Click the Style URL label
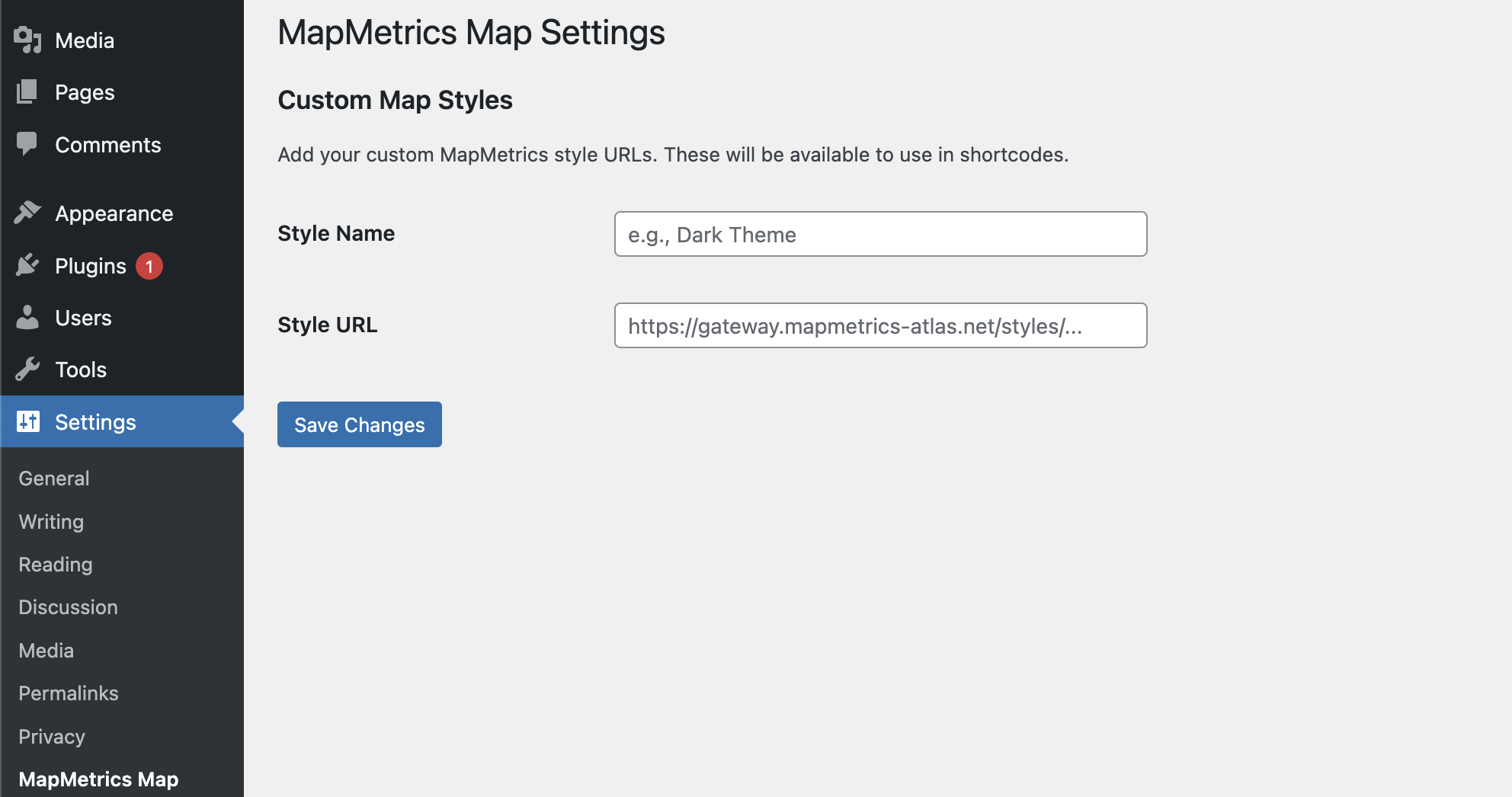1512x797 pixels. coord(328,325)
